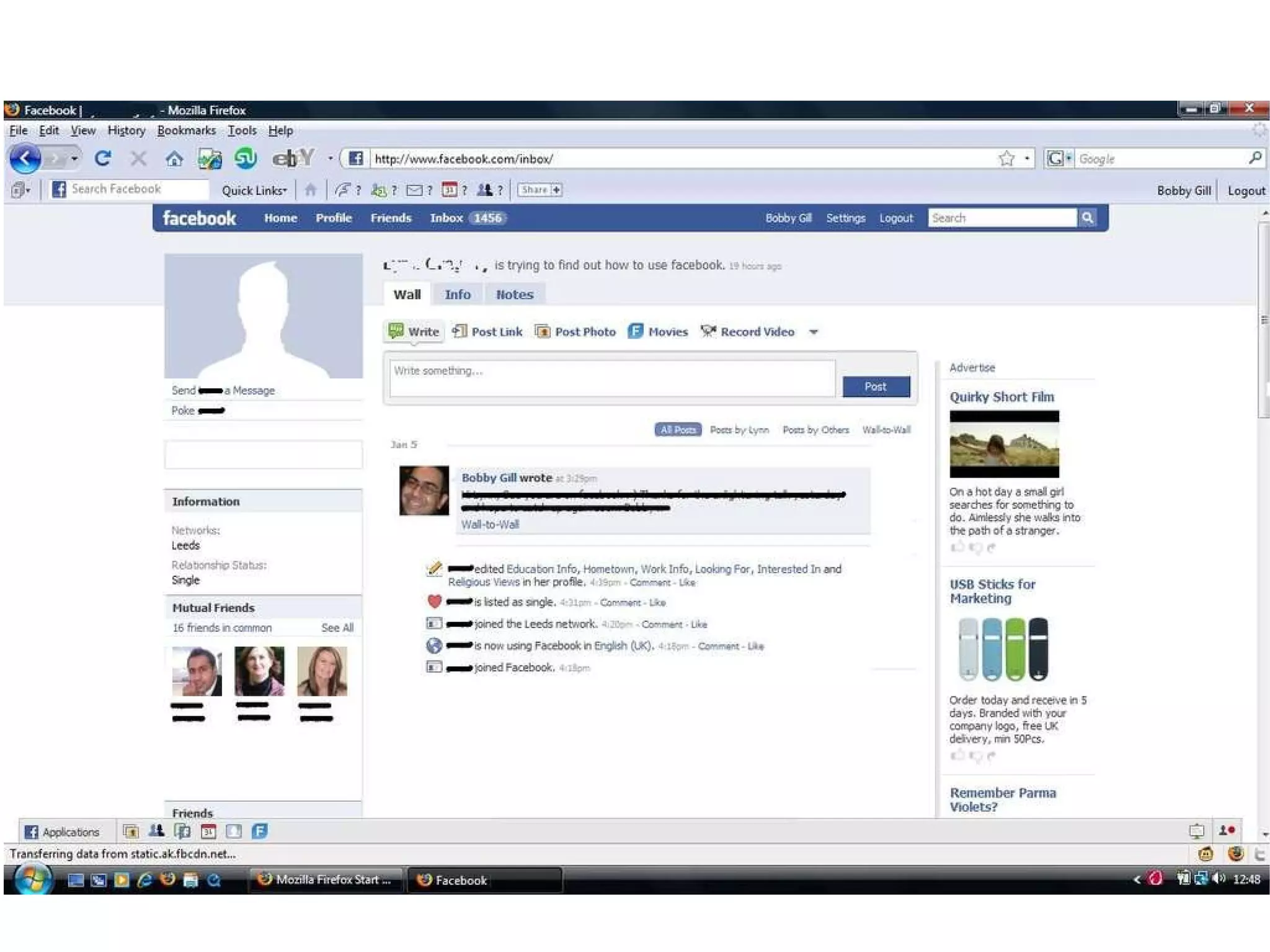Screen dimensions: 1270x952
Task: Click the StumbleUpon toolbar icon
Action: 246,159
